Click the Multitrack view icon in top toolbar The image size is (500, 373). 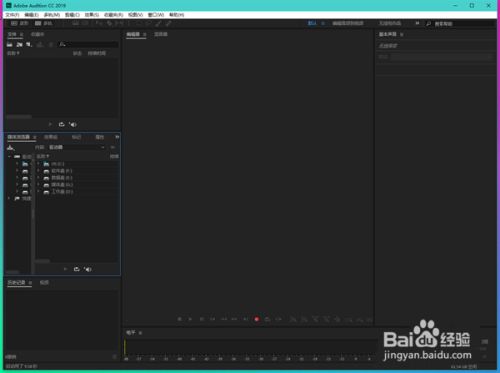coord(38,23)
